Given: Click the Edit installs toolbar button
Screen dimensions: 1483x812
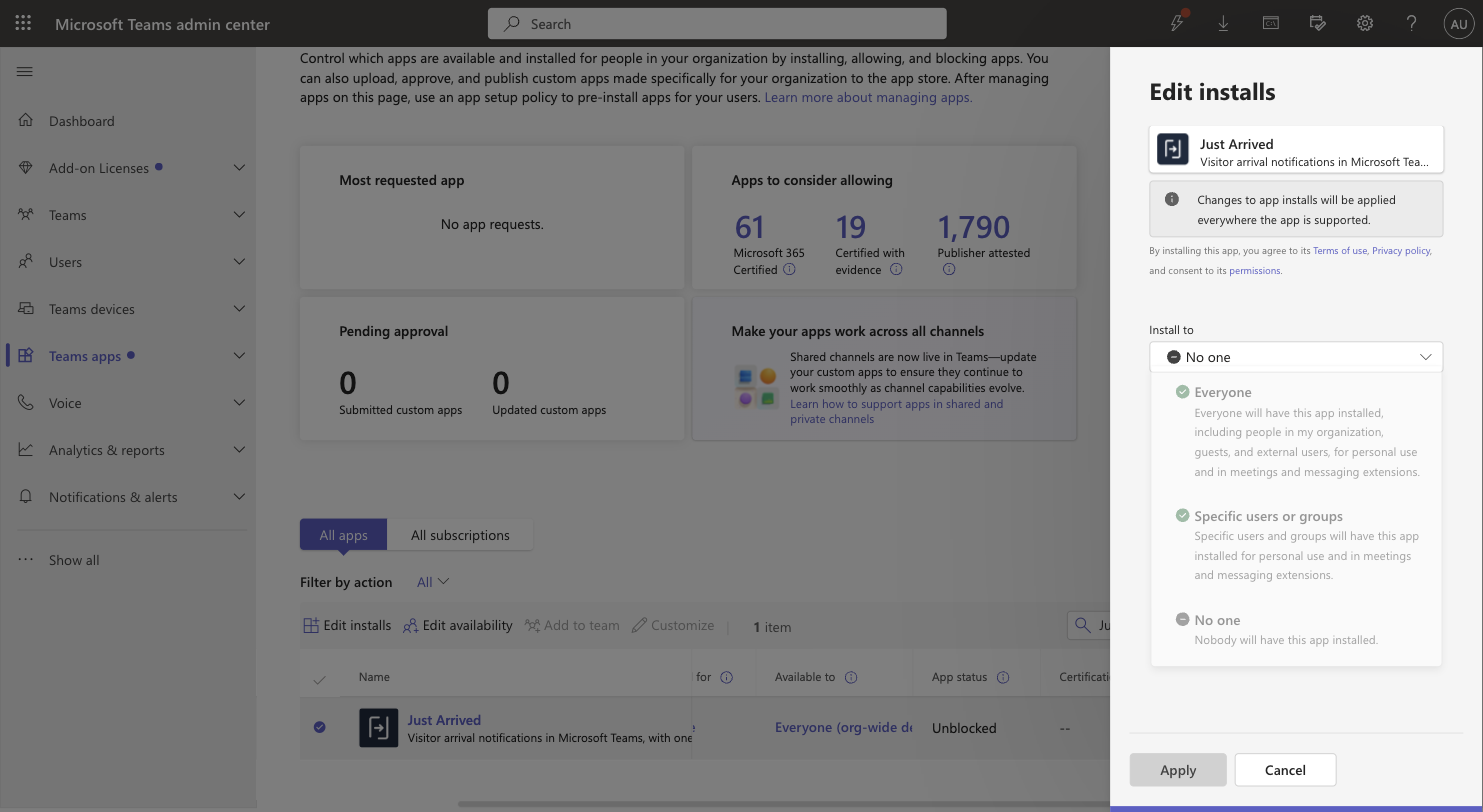Looking at the screenshot, I should [x=347, y=625].
